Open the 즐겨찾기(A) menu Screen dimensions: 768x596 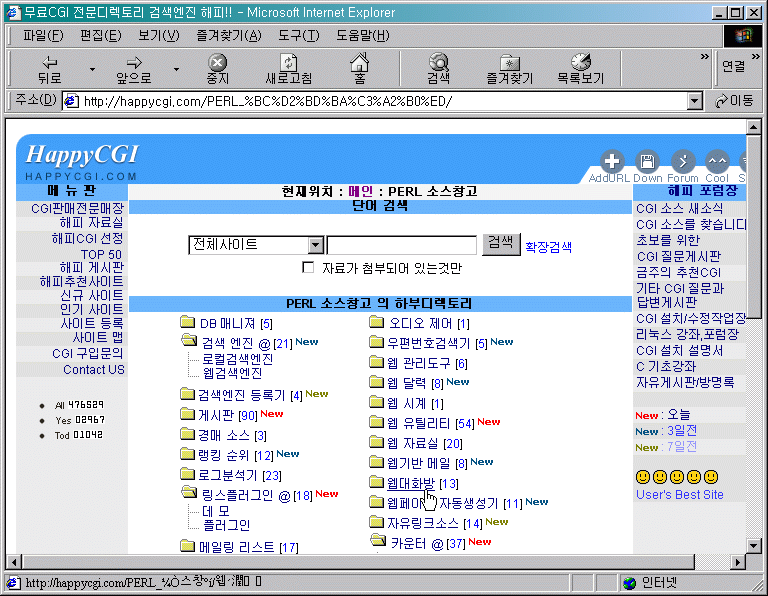pyautogui.click(x=229, y=36)
